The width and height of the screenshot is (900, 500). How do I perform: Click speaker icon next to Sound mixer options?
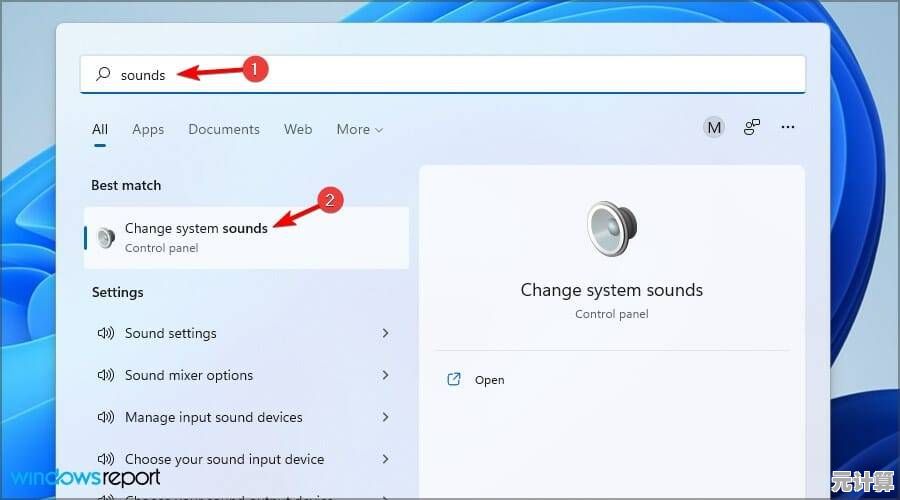coord(105,376)
